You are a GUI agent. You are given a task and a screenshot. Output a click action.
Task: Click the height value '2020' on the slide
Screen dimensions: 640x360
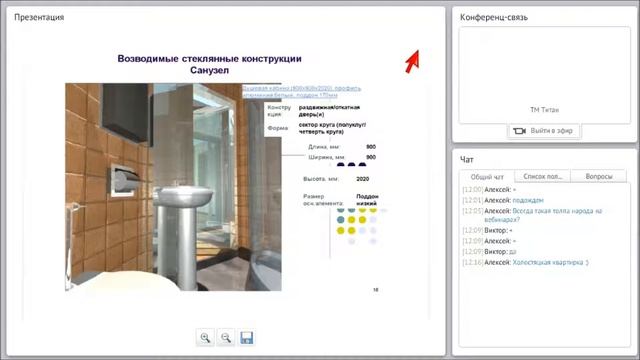pyautogui.click(x=362, y=179)
